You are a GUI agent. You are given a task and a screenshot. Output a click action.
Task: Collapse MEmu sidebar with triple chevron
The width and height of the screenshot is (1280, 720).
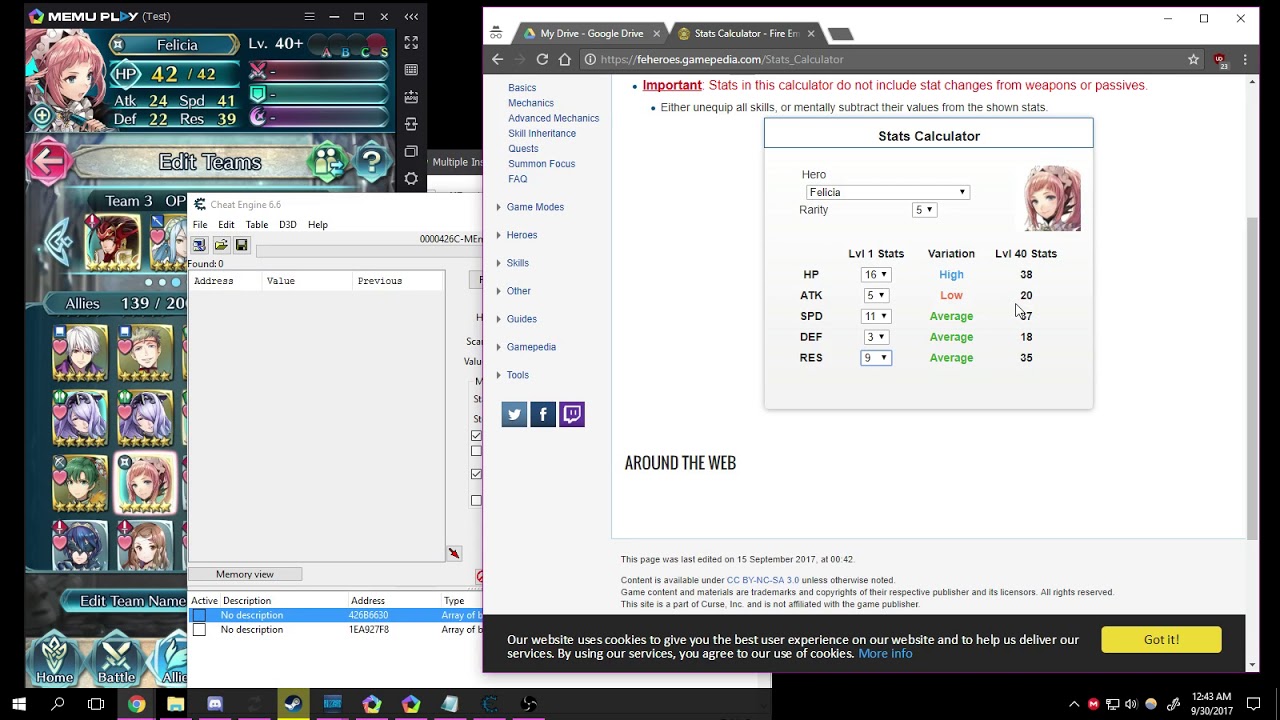click(x=411, y=16)
